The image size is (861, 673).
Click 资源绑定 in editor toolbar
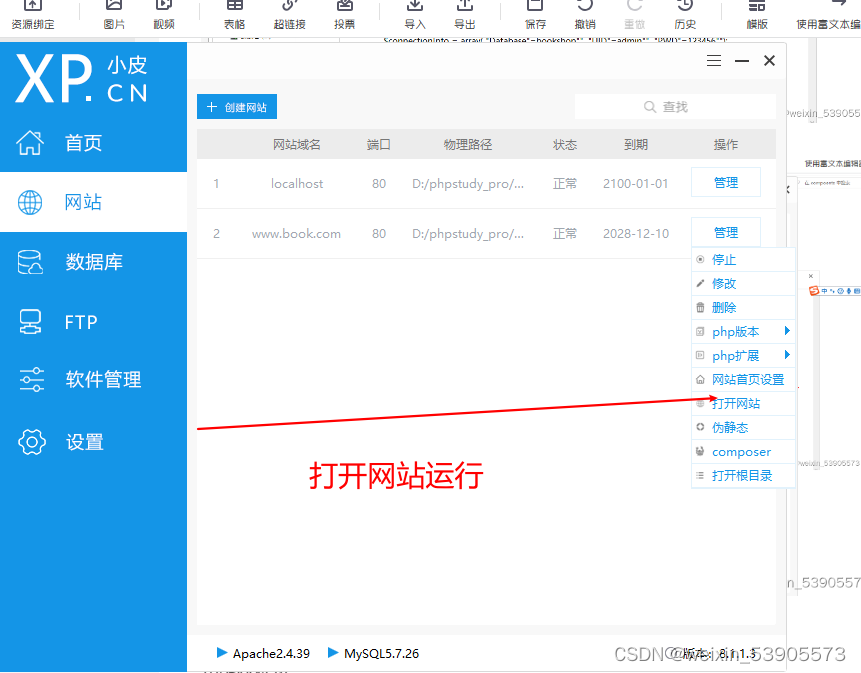(x=33, y=15)
